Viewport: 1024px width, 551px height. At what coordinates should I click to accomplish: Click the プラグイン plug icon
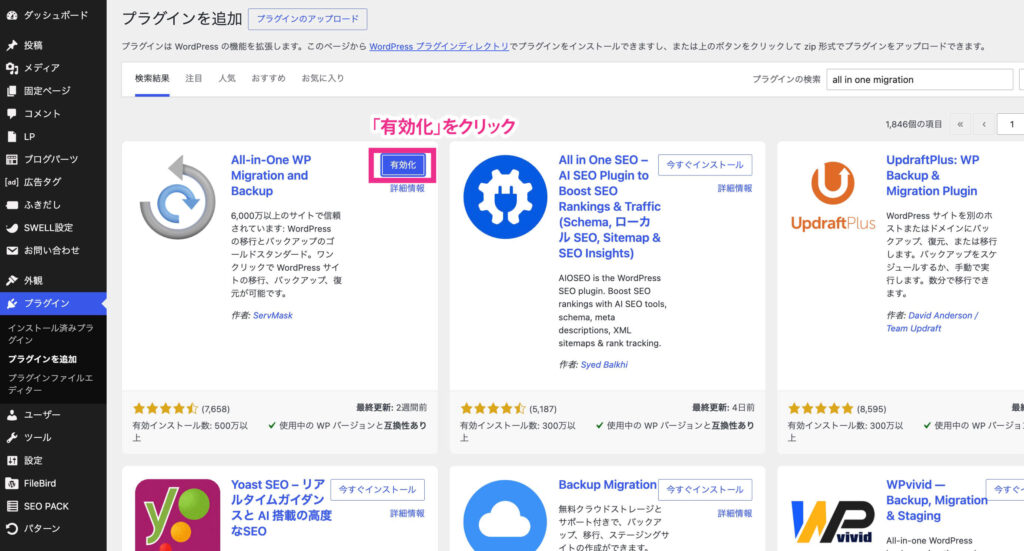[x=12, y=304]
